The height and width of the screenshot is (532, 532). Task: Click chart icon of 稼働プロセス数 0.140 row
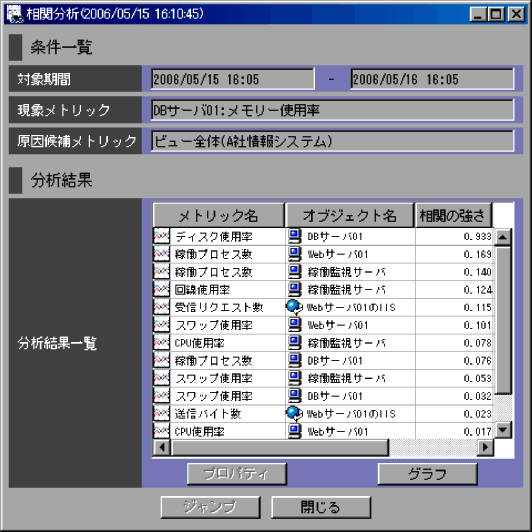(162, 272)
